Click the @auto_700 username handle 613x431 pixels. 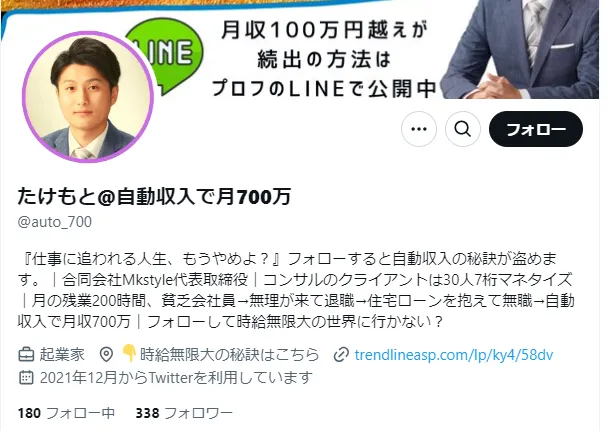[55, 222]
